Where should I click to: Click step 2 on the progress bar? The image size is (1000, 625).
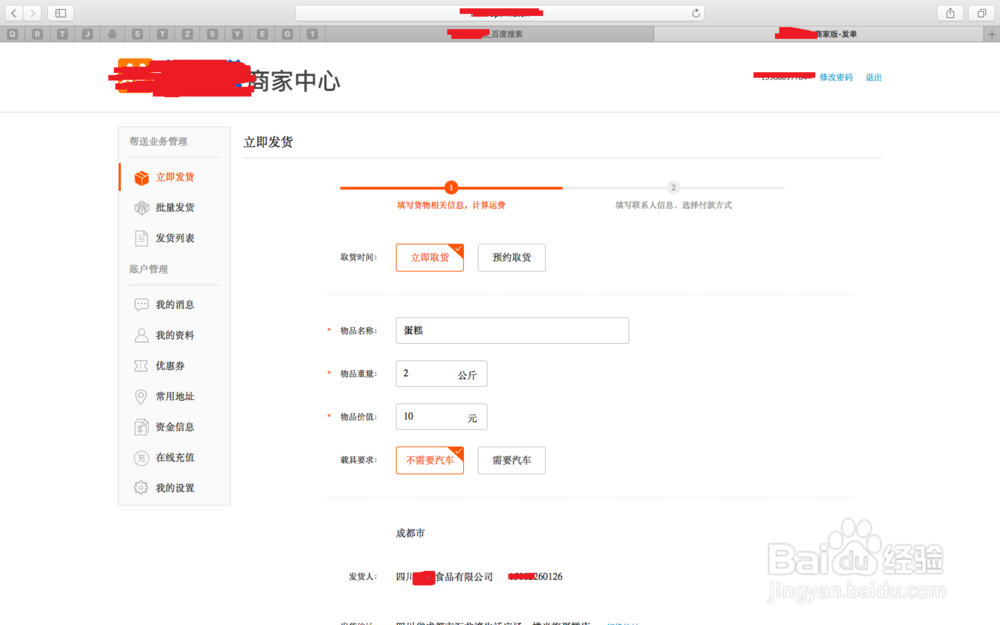(x=673, y=187)
